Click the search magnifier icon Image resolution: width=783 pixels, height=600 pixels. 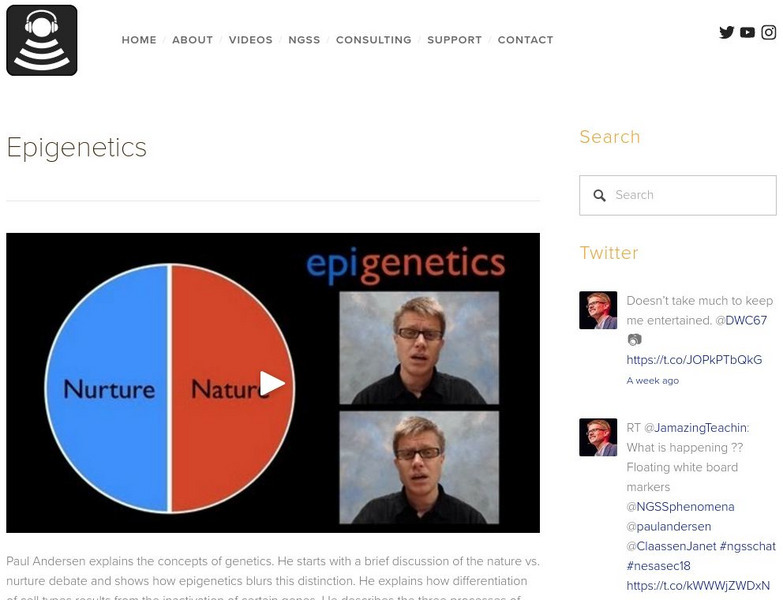pos(600,196)
